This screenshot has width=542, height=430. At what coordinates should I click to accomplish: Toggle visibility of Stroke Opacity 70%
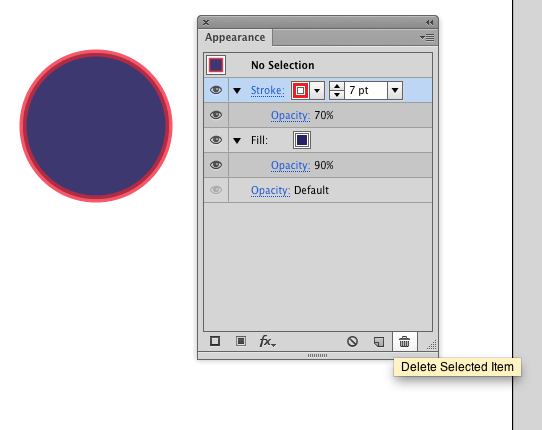[x=216, y=115]
